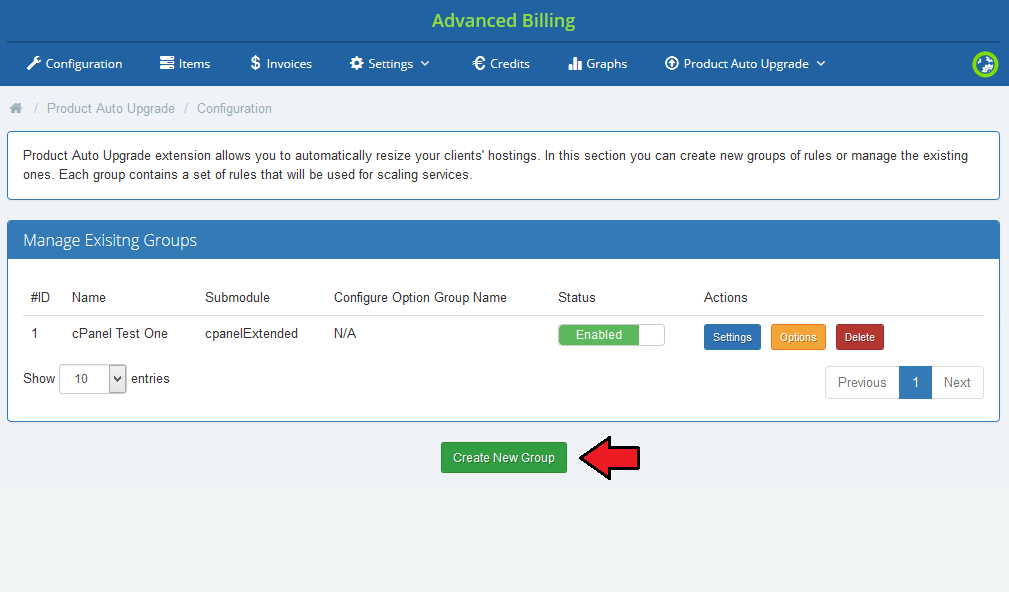The width and height of the screenshot is (1009, 592).
Task: Click the #ID column header
Action: click(x=40, y=297)
